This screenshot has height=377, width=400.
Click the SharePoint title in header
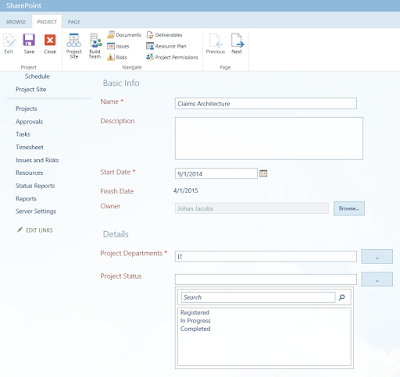pos(24,6)
